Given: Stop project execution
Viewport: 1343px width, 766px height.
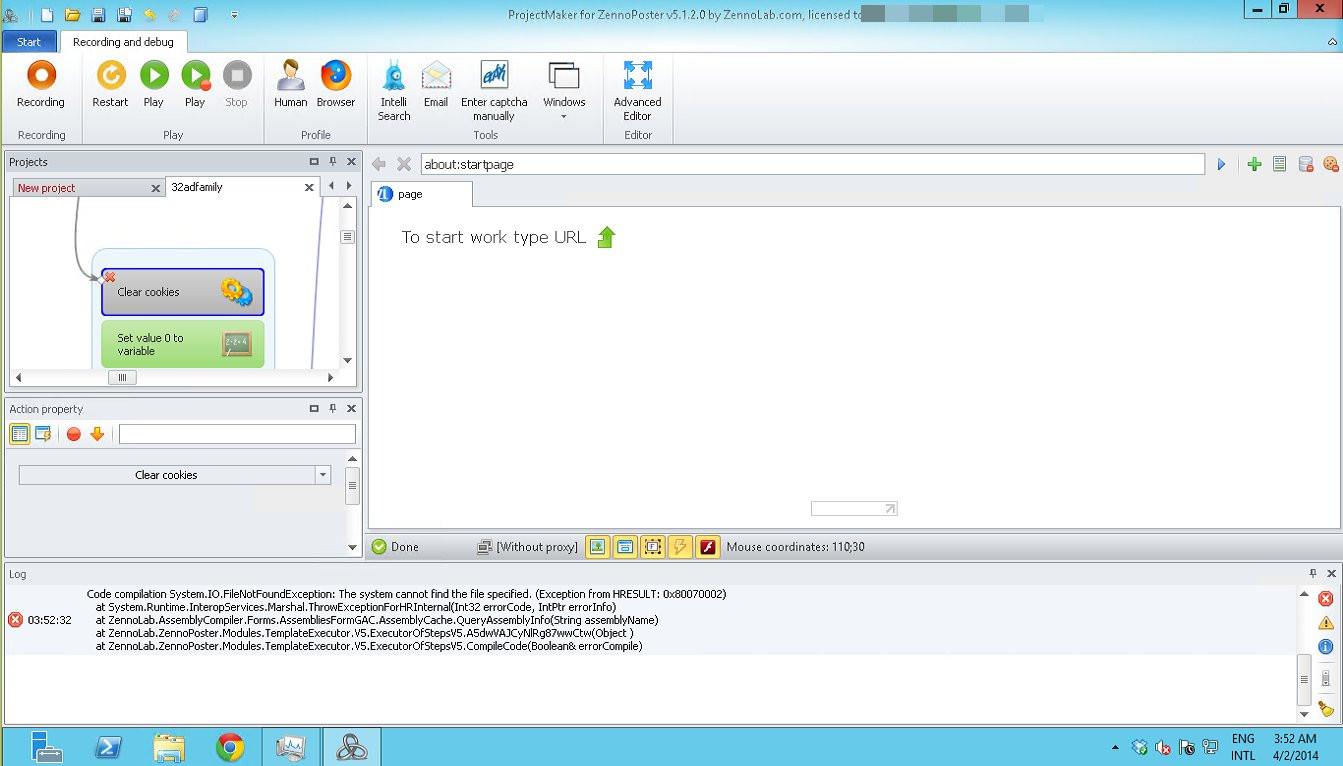Looking at the screenshot, I should click(236, 84).
